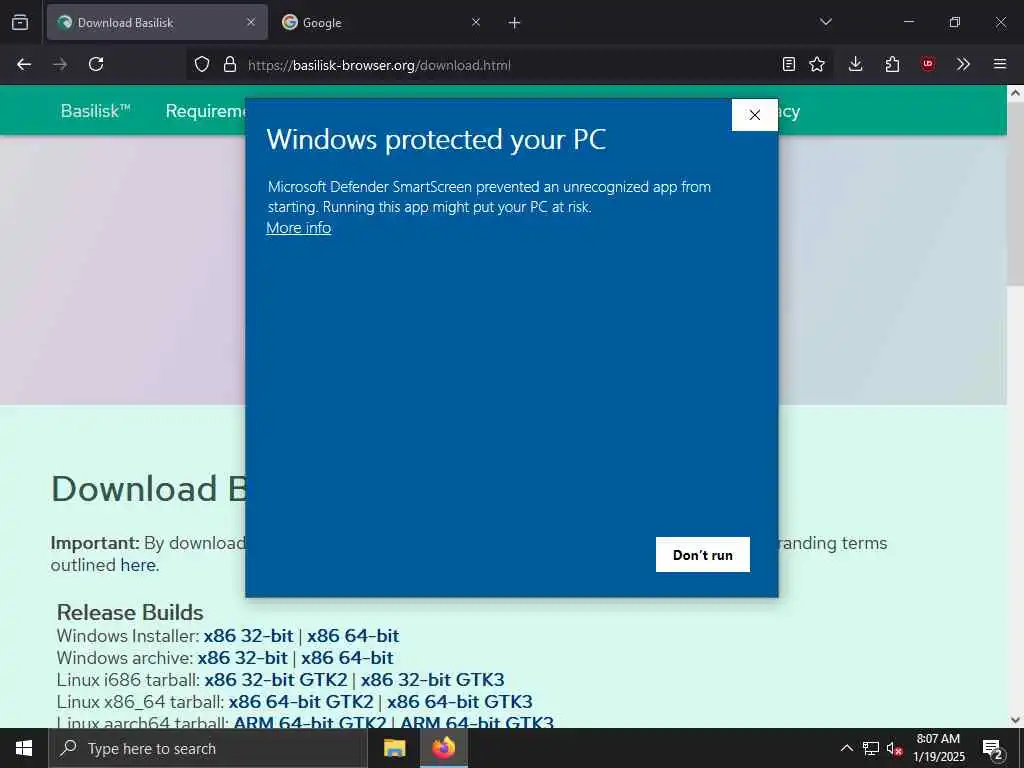This screenshot has height=768, width=1024.
Task: Open the Windows Start menu
Action: click(x=24, y=748)
